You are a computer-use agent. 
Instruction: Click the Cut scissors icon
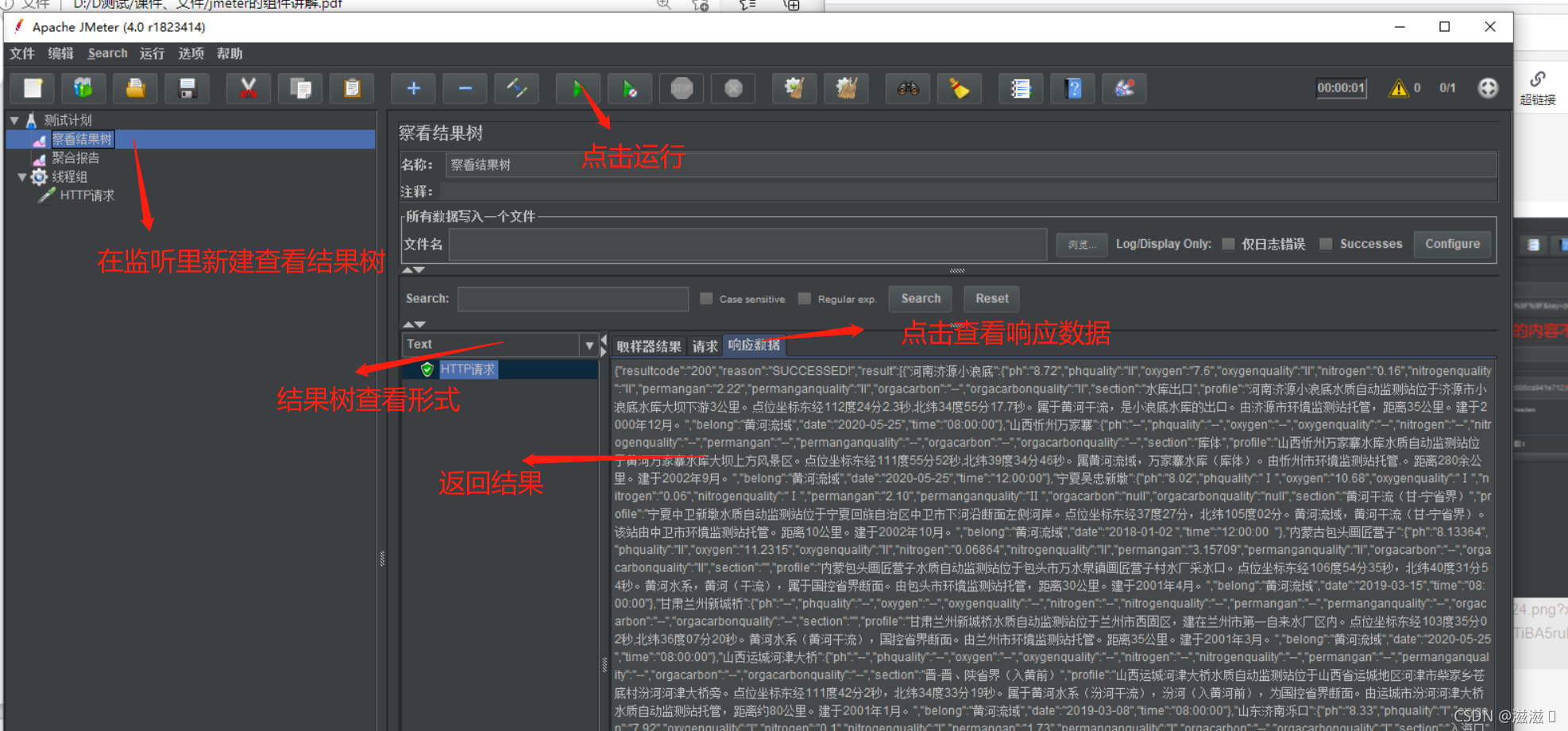pyautogui.click(x=249, y=88)
